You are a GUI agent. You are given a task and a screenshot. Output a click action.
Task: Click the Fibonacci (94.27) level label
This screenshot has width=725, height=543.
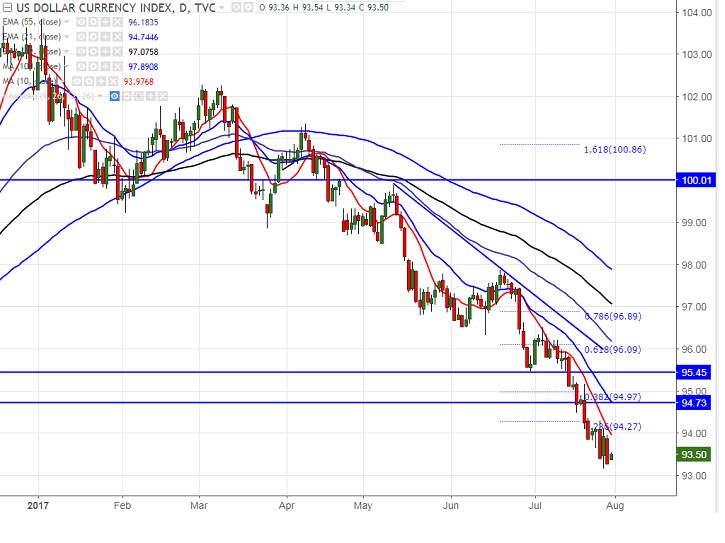point(617,426)
